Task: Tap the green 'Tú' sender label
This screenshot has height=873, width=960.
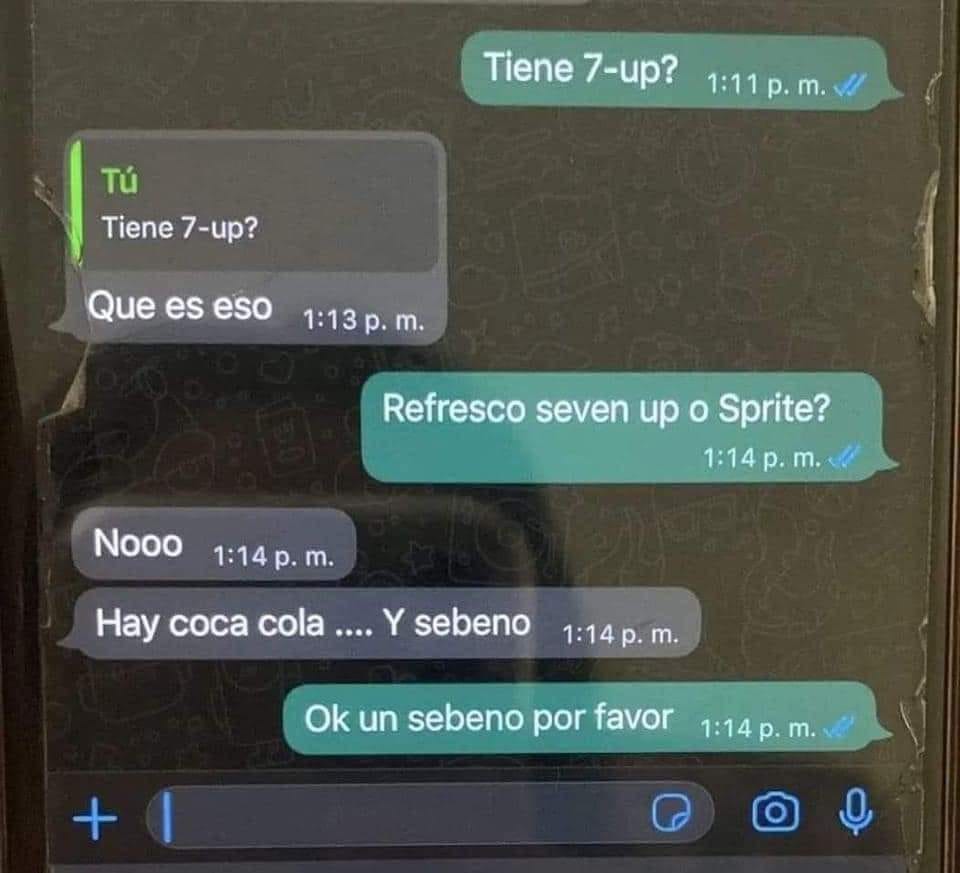Action: pyautogui.click(x=119, y=181)
